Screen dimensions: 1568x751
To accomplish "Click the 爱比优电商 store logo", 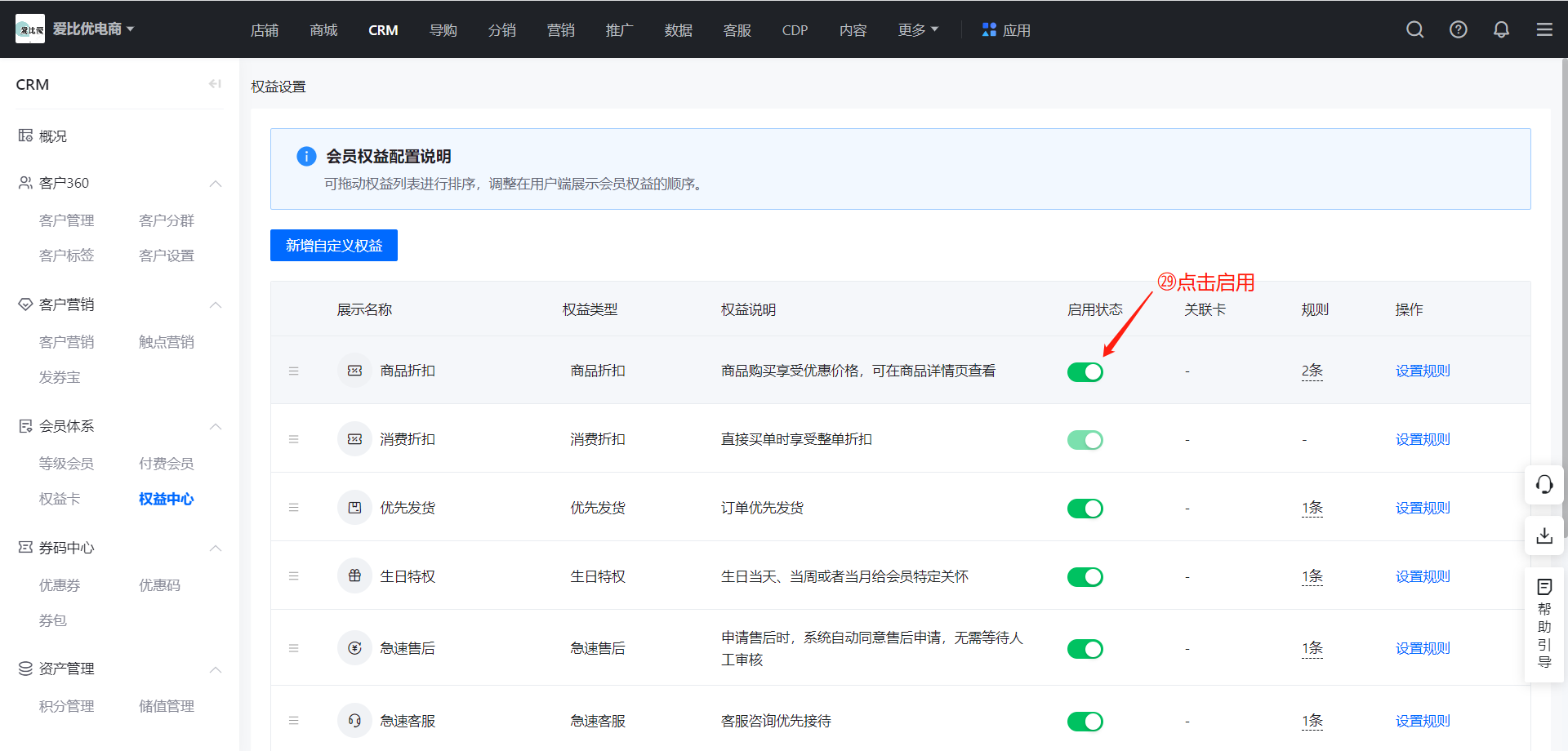I will coord(30,29).
